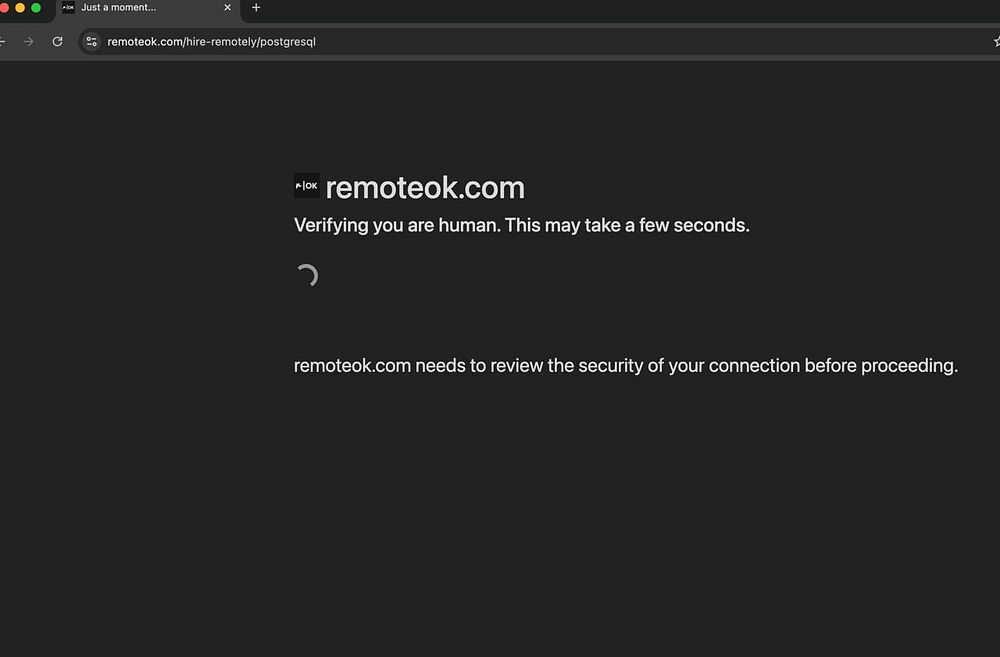This screenshot has height=657, width=1000.
Task: Click the remoteok.com page heading
Action: 425,188
